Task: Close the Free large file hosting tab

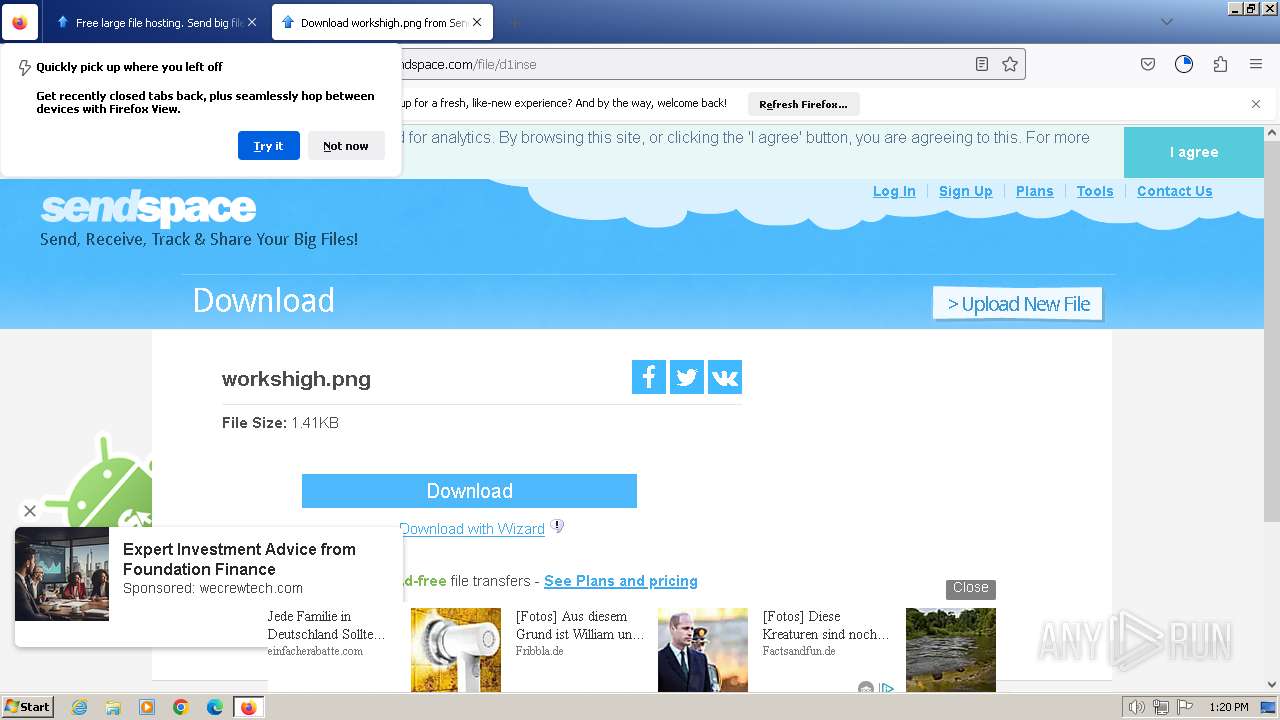Action: coord(251,22)
